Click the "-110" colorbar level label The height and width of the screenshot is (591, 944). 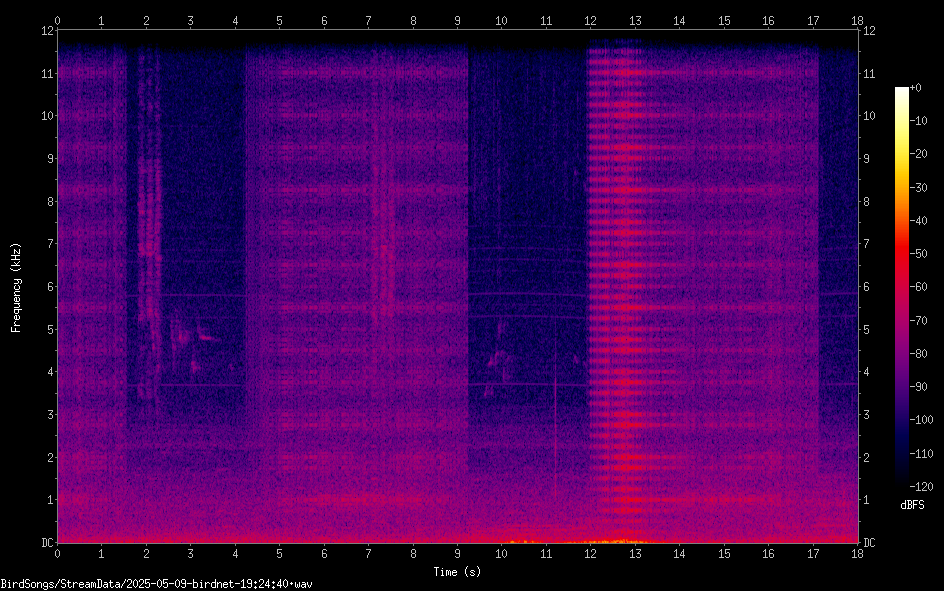coord(921,454)
